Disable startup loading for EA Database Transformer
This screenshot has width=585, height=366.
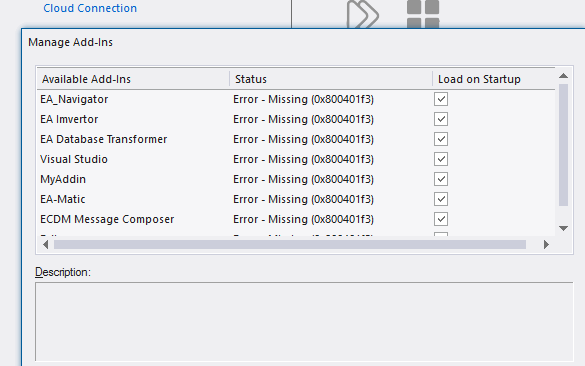(x=441, y=139)
